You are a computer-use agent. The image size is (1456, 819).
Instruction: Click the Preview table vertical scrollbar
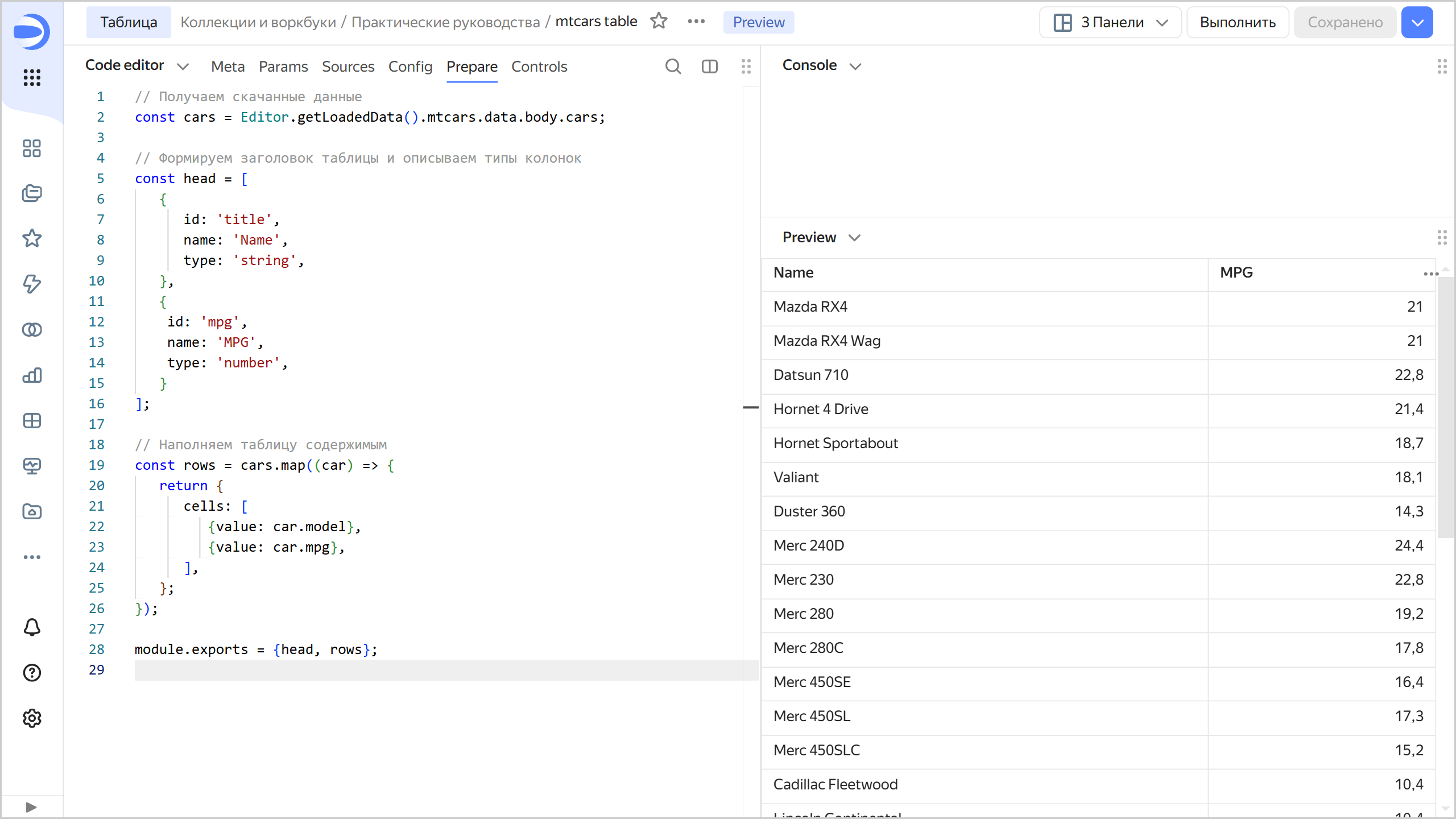1445,407
